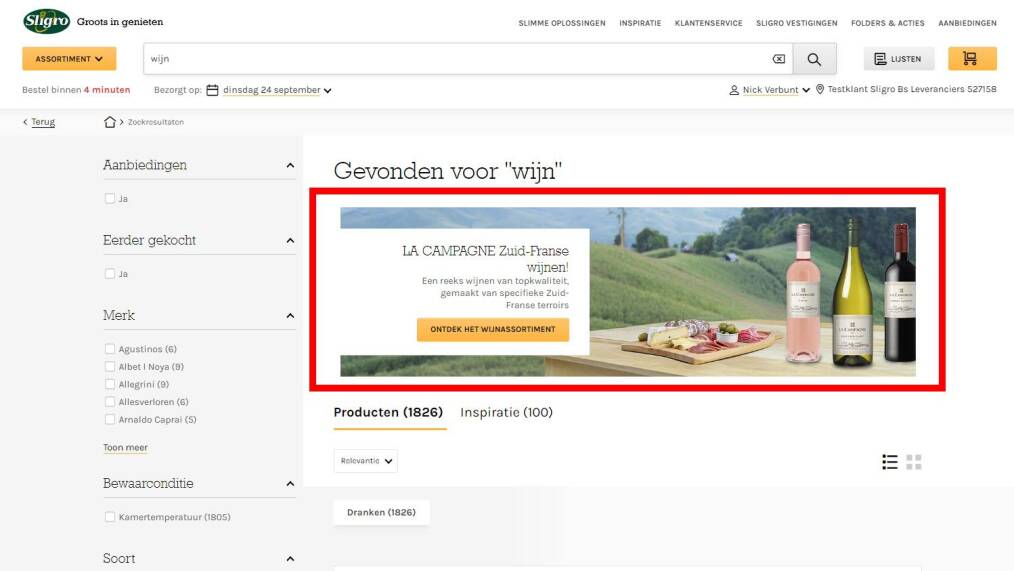Click the calendar icon beside delivery date

point(212,90)
